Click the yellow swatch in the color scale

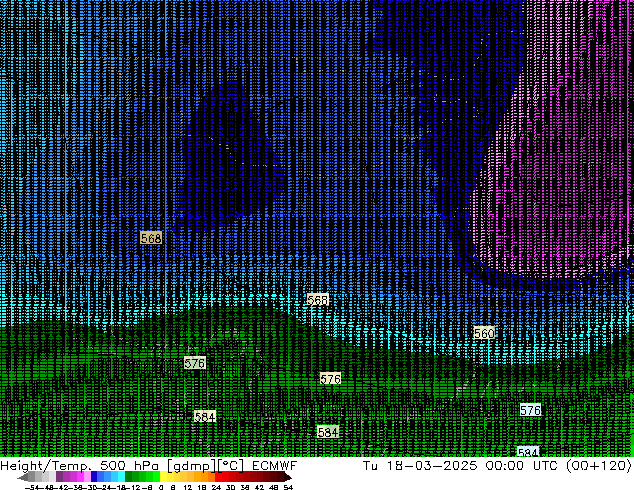pos(163,476)
